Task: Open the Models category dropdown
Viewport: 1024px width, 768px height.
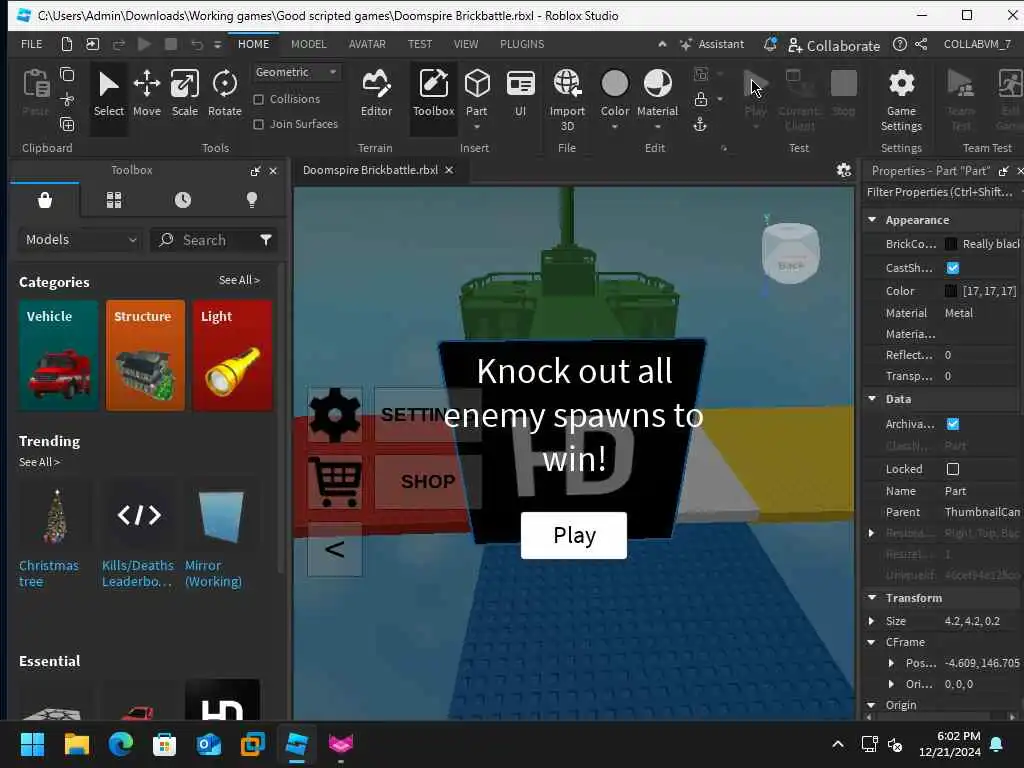Action: tap(81, 240)
